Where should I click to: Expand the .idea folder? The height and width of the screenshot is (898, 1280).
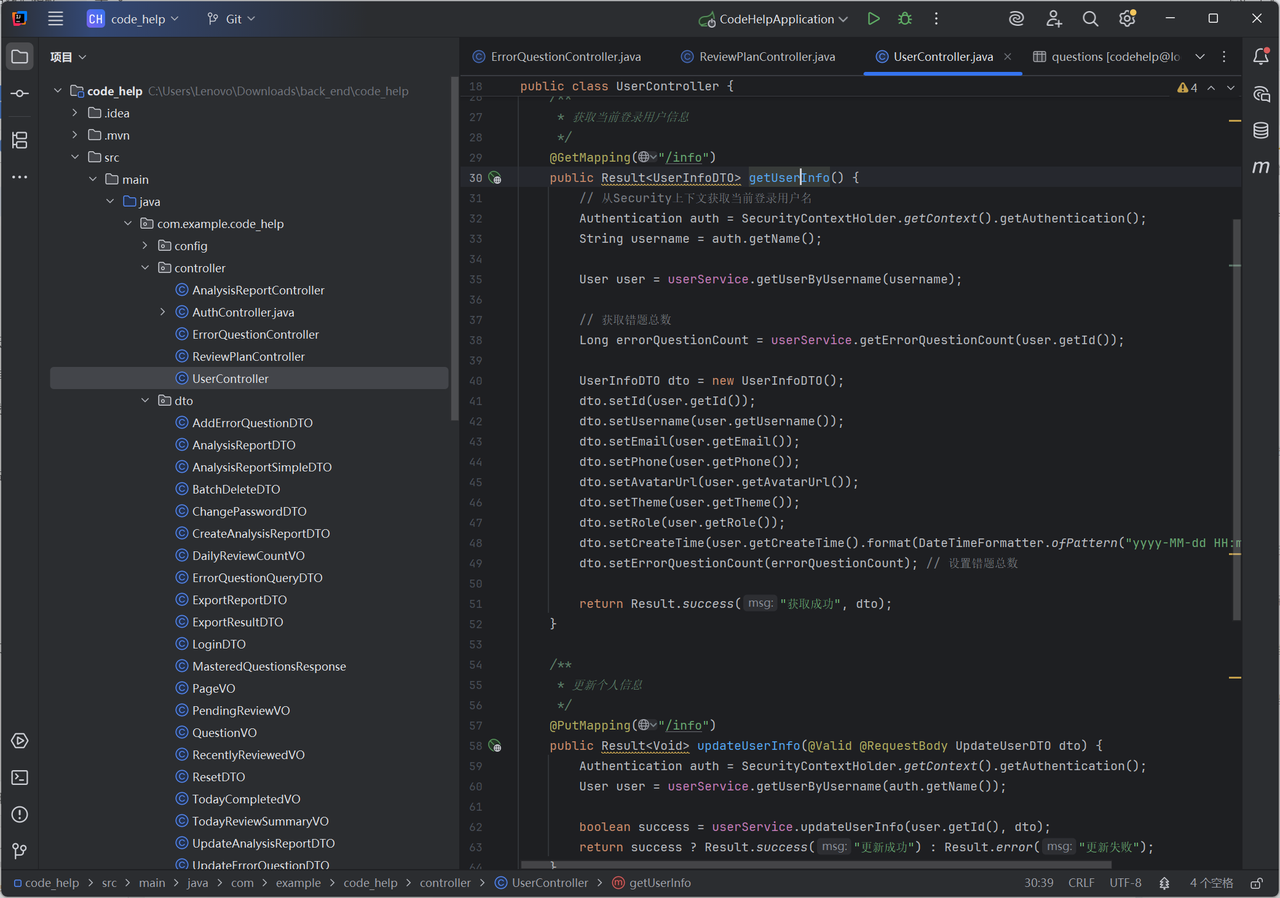coord(75,113)
